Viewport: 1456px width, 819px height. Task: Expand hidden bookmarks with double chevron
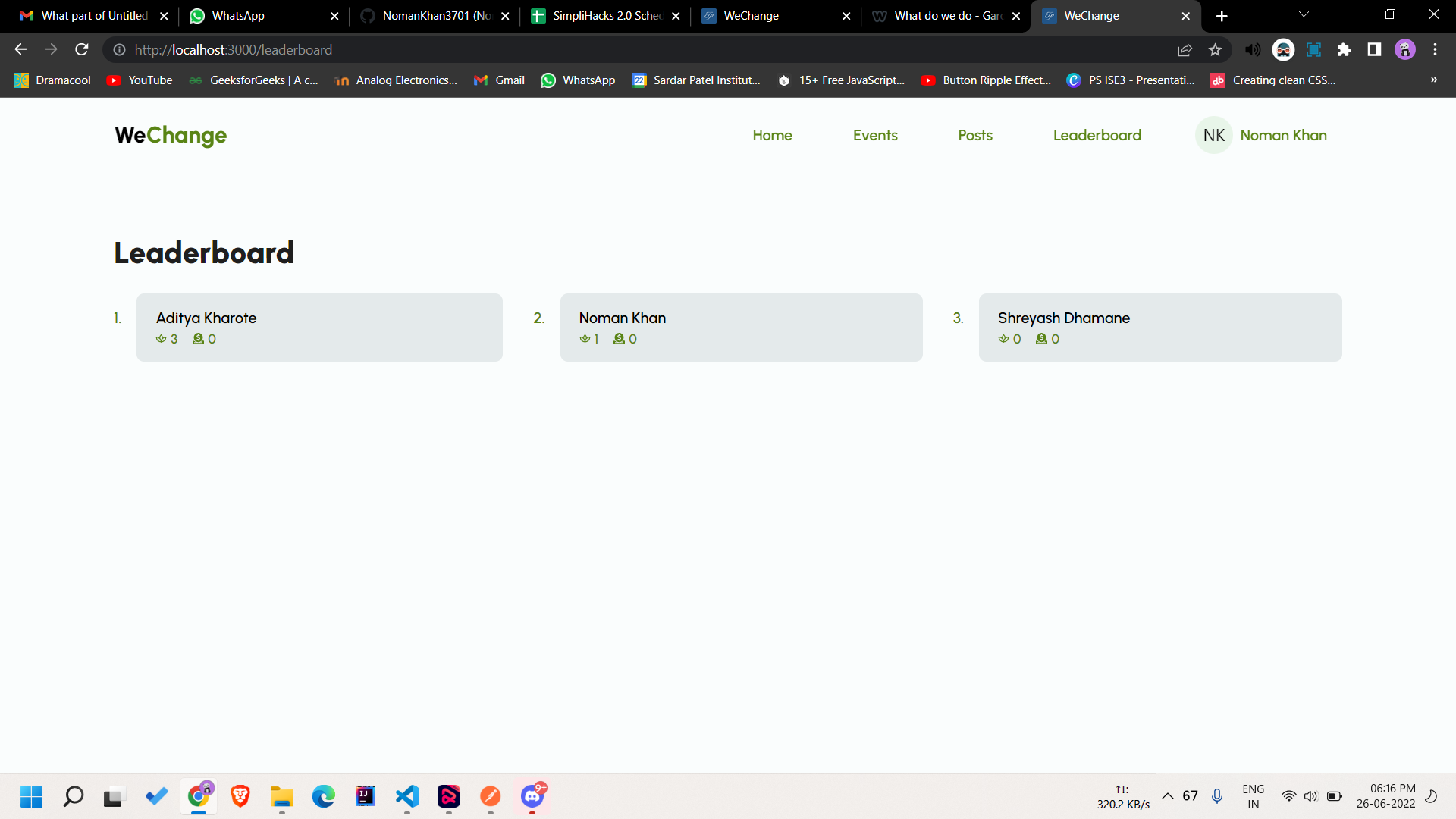1433,80
